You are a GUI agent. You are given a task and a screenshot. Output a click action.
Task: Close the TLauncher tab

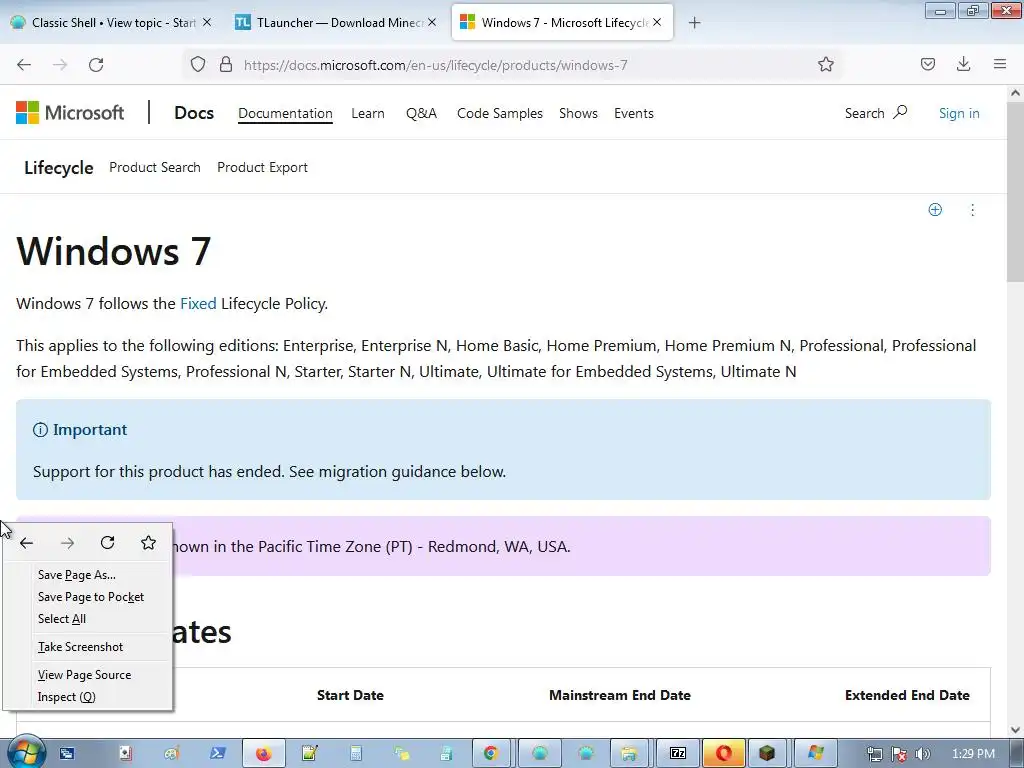pos(432,22)
